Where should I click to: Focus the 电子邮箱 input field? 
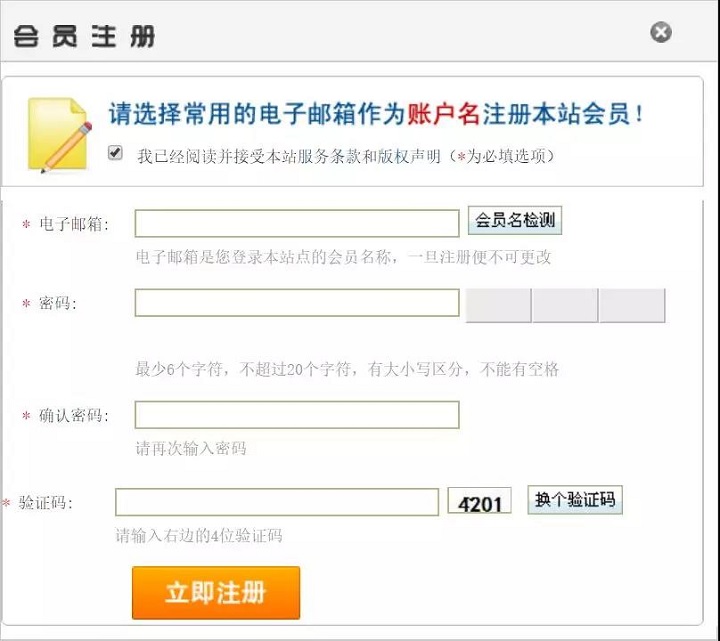[297, 224]
